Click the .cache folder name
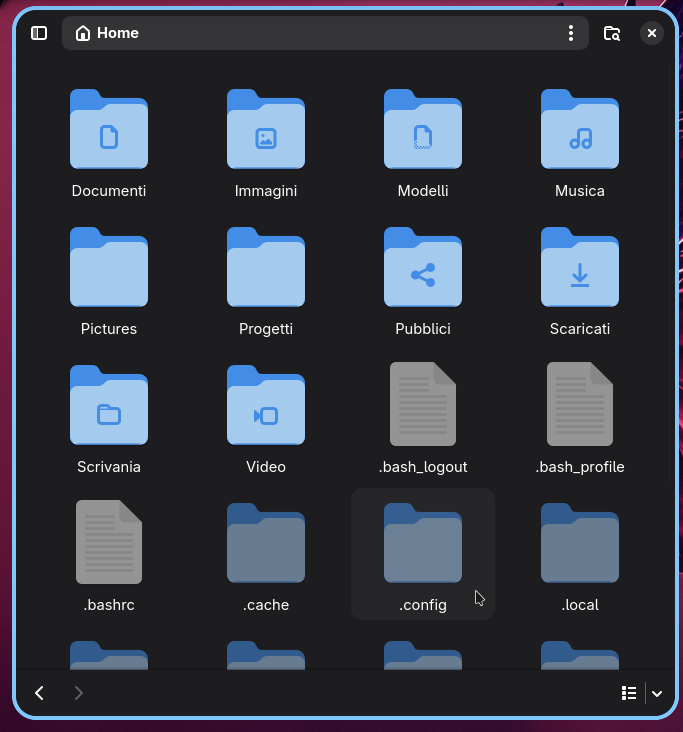683x732 pixels. point(266,605)
